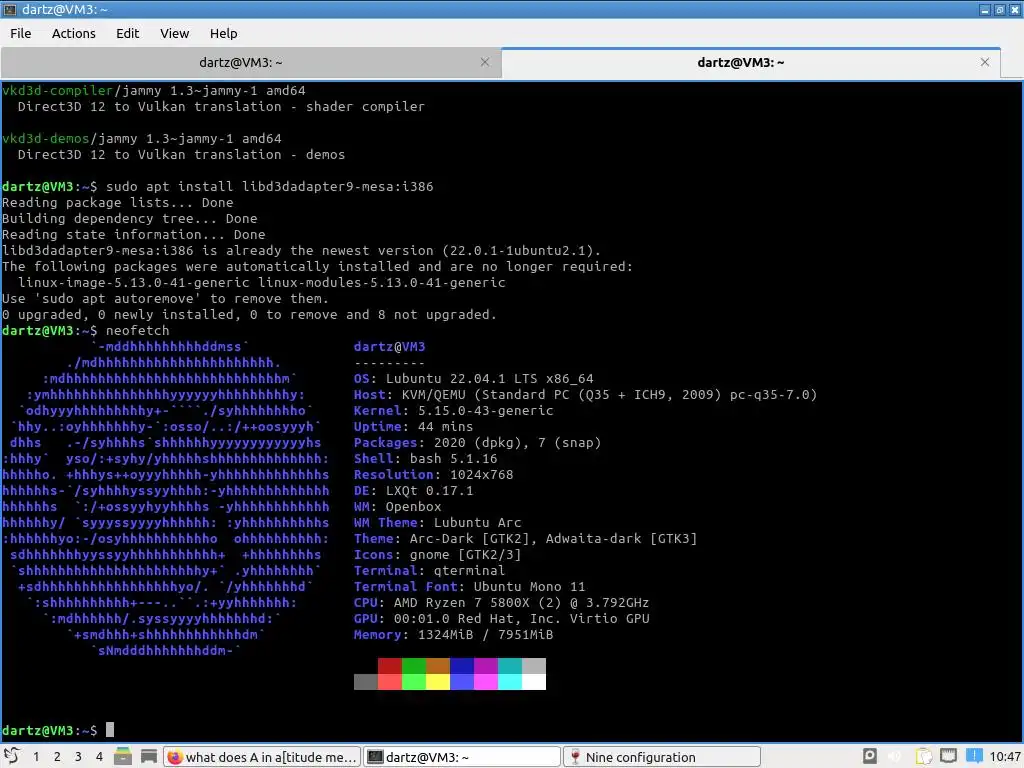This screenshot has width=1024, height=768.
Task: Click the 'Shell: bash 5.1.16' line
Action: tap(425, 458)
